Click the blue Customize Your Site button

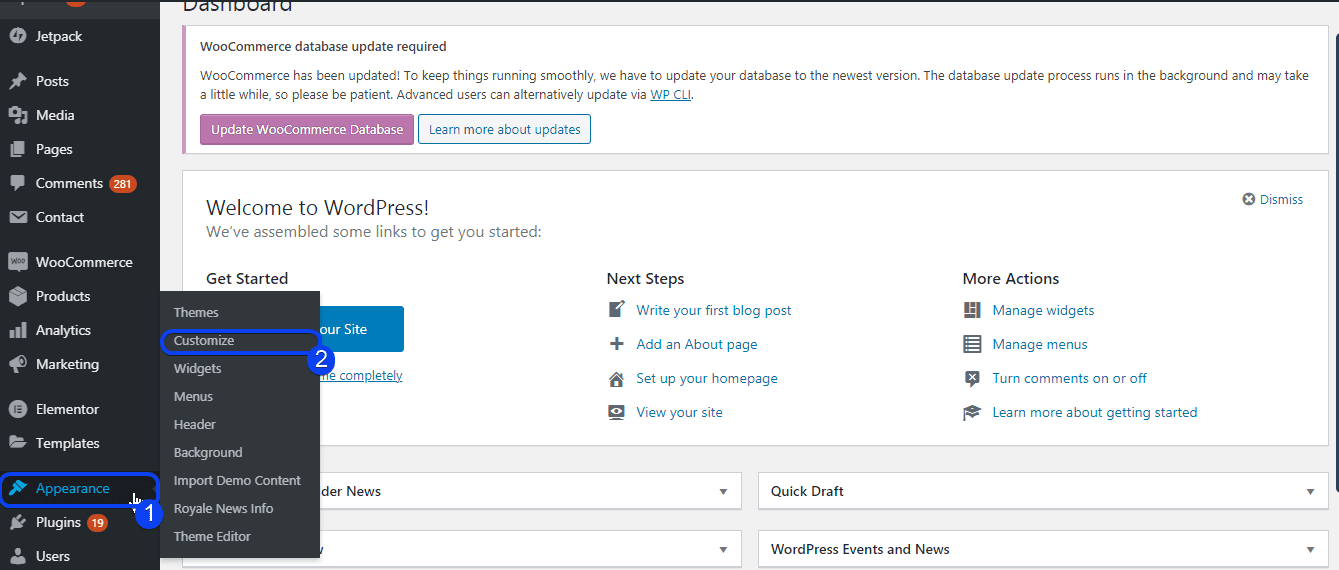pos(360,329)
